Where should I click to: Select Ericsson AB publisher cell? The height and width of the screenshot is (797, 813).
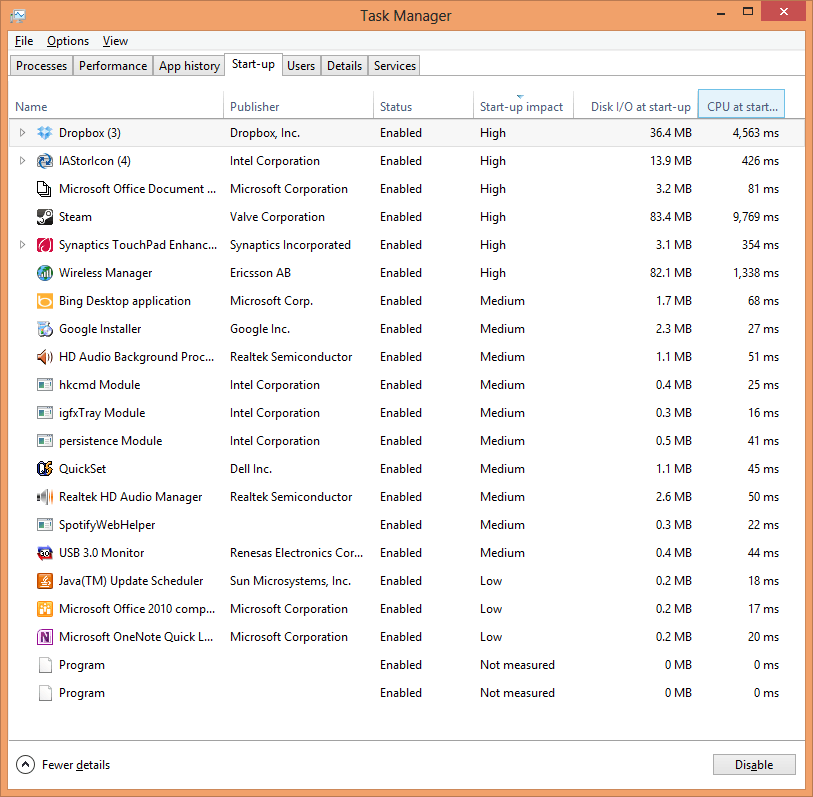point(260,273)
